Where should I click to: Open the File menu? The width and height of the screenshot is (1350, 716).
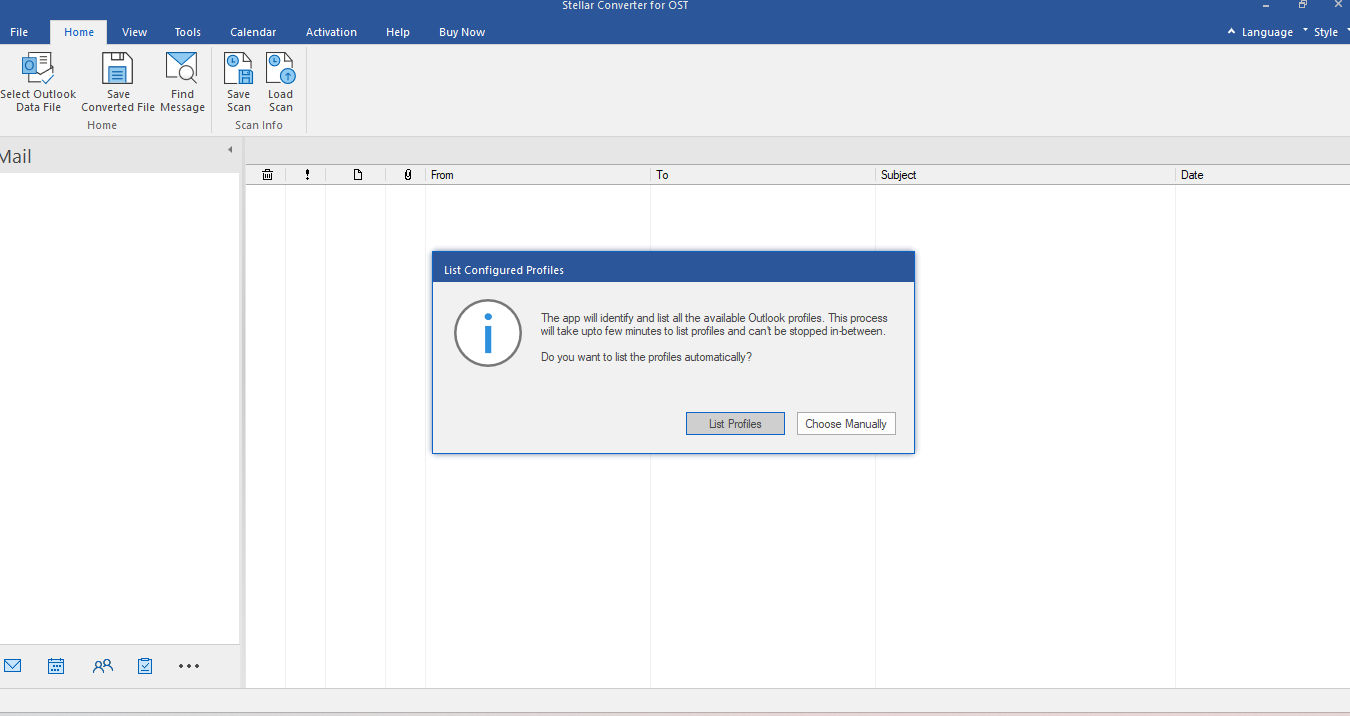(x=19, y=32)
